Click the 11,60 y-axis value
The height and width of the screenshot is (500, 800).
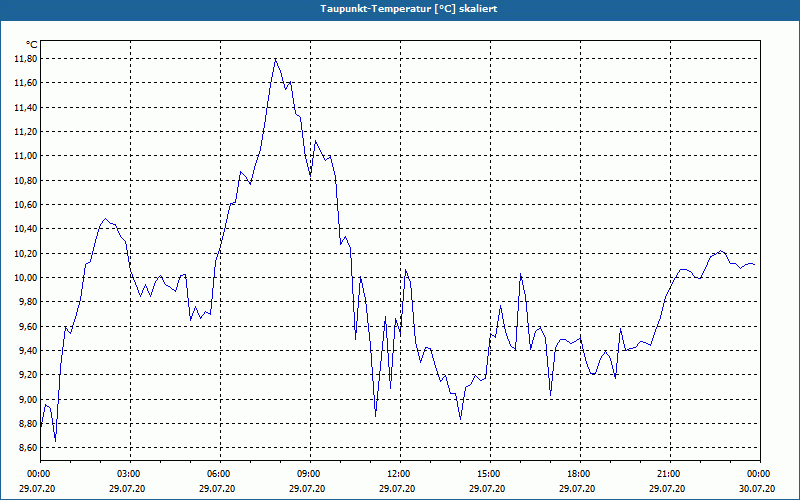tap(27, 83)
